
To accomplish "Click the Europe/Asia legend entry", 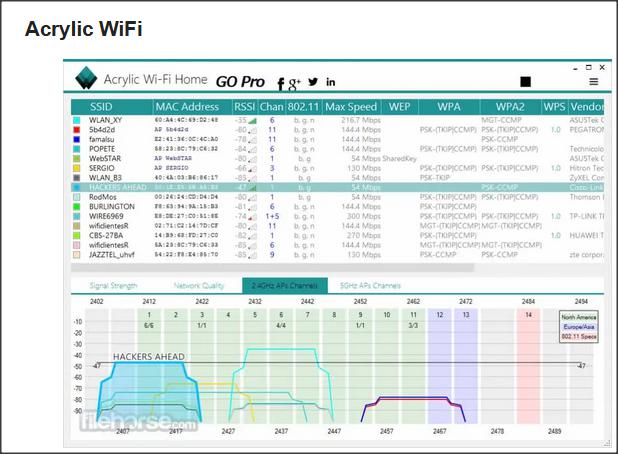I will 579,327.
